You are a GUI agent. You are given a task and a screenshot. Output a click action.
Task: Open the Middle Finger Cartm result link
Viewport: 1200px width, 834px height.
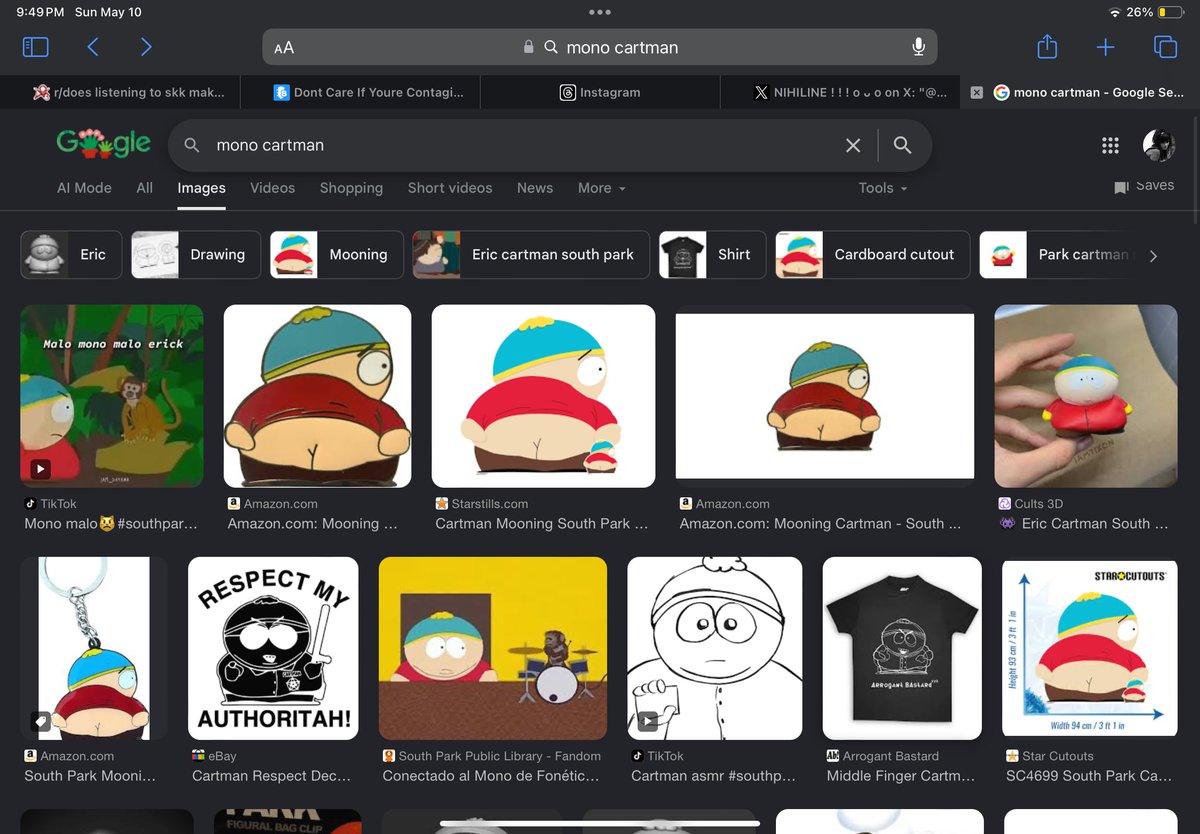pyautogui.click(x=901, y=775)
